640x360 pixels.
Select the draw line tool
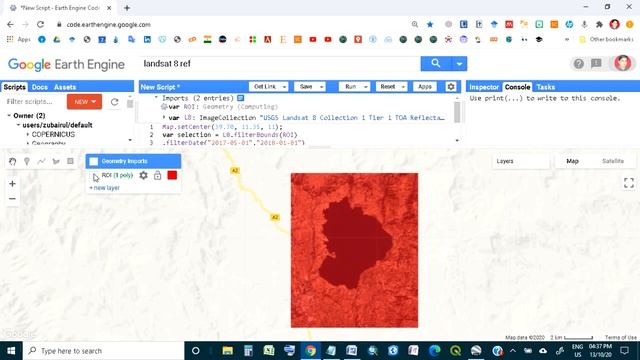click(41, 162)
